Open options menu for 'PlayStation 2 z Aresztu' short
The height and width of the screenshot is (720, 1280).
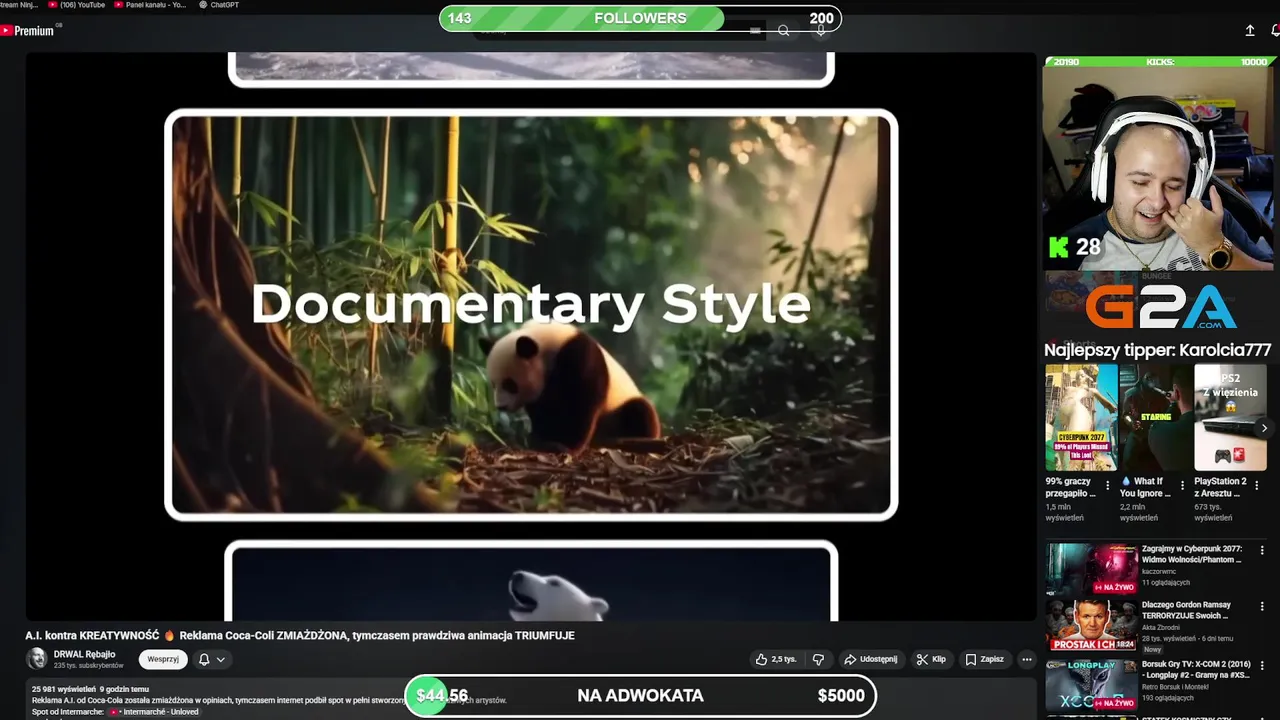(x=1256, y=486)
